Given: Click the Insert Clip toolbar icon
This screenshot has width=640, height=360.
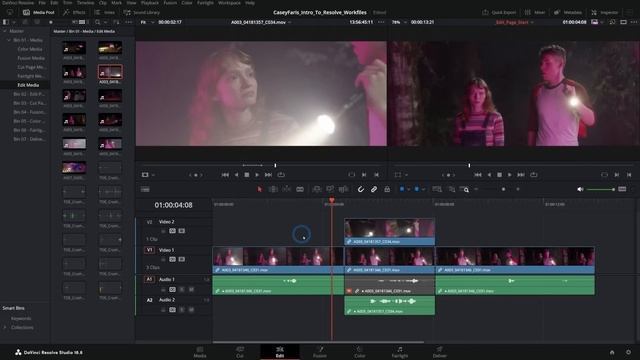Looking at the screenshot, I should pyautogui.click(x=317, y=189).
